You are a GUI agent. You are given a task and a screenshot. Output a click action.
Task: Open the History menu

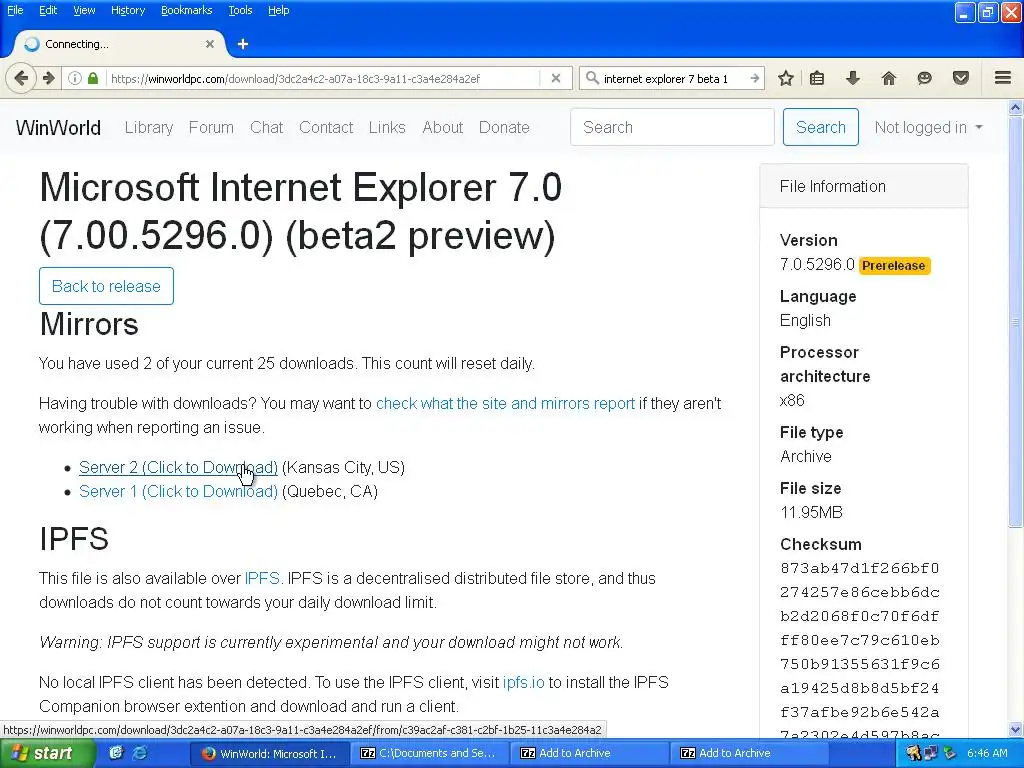(128, 10)
